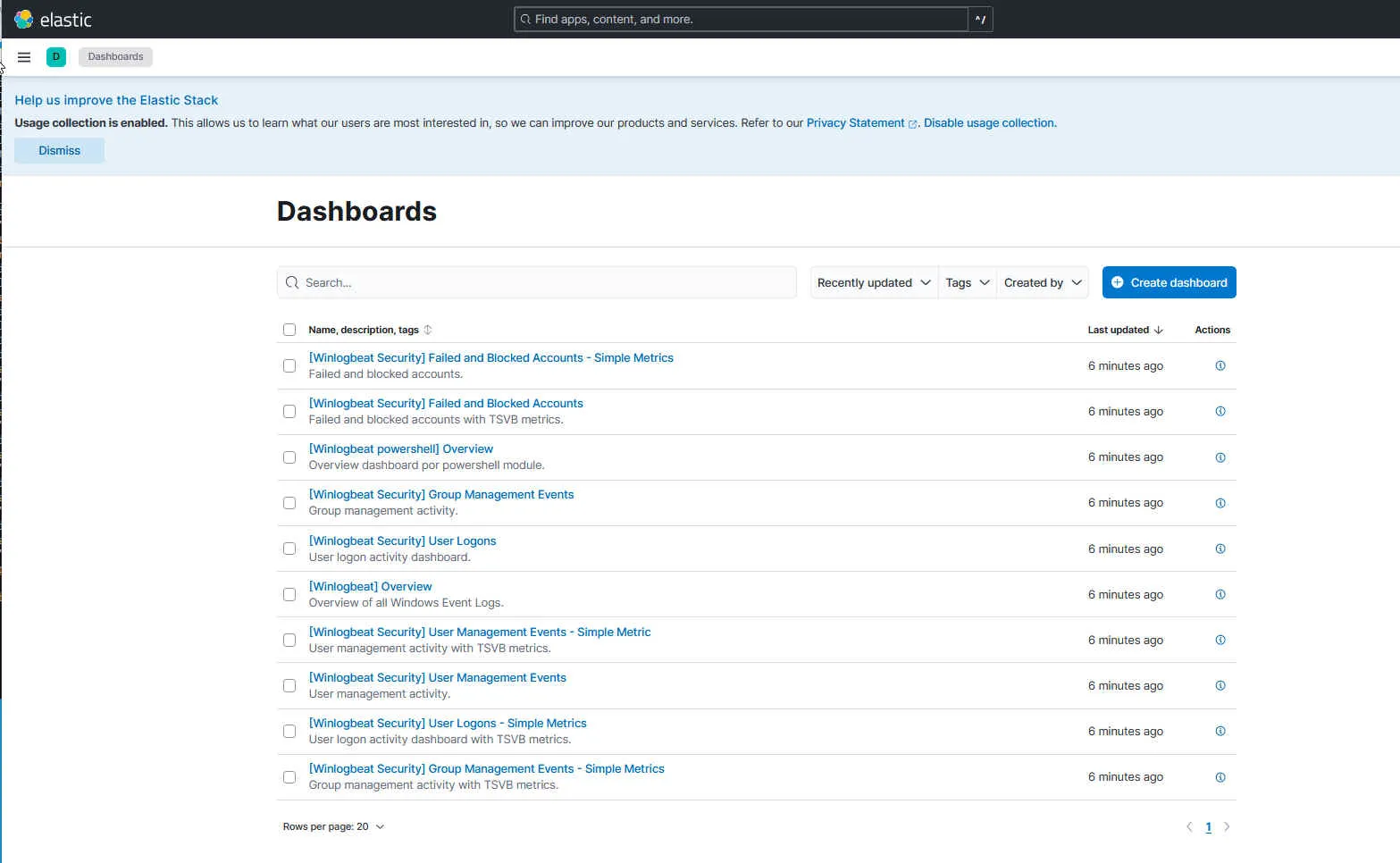
Task: Open the hamburger navigation menu
Action: pyautogui.click(x=24, y=57)
